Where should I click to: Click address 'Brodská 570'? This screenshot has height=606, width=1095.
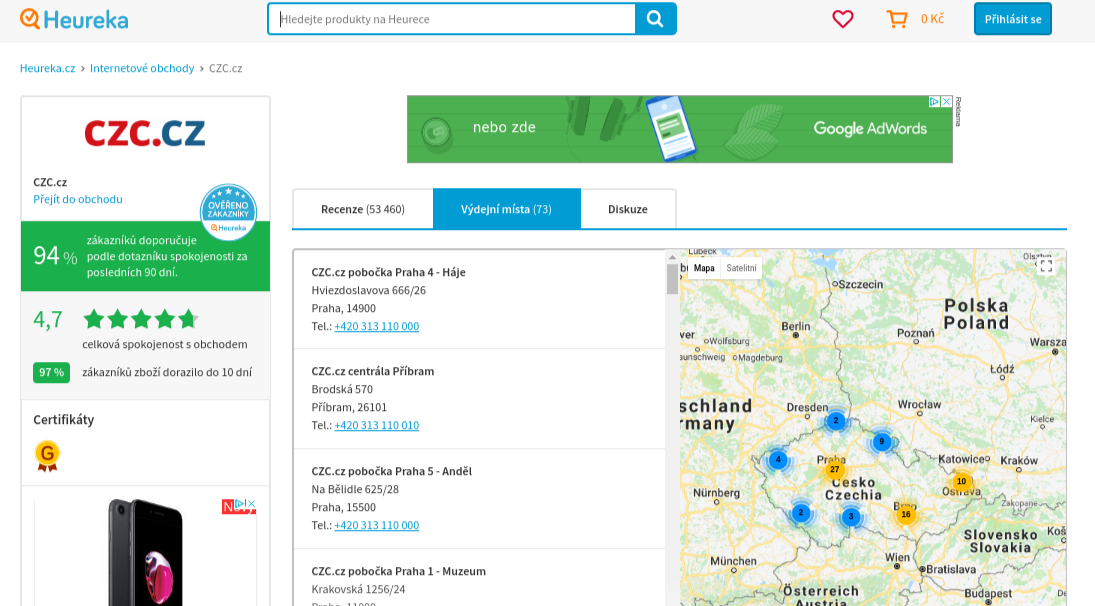pos(342,390)
